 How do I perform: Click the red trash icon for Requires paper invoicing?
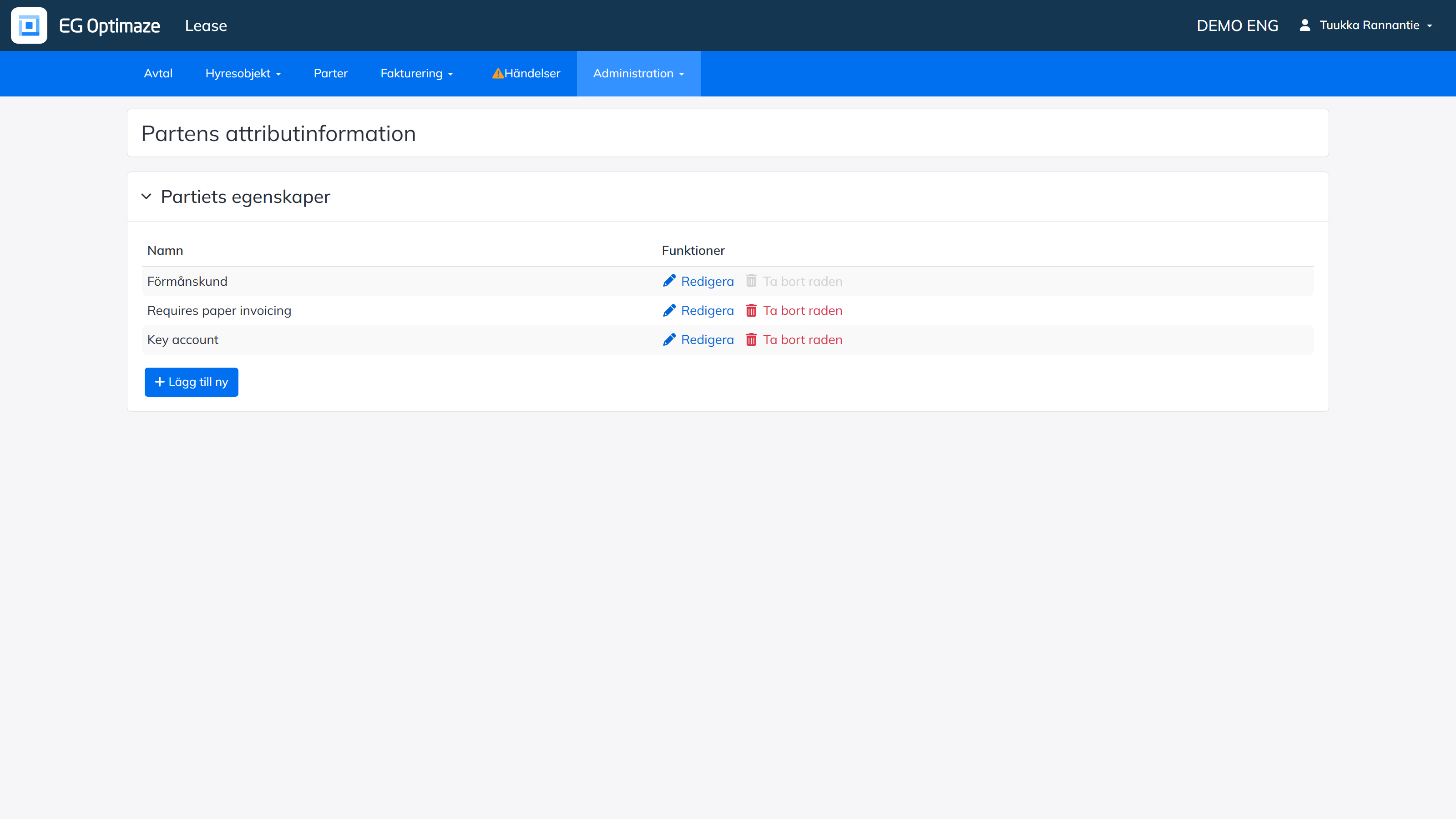751,310
